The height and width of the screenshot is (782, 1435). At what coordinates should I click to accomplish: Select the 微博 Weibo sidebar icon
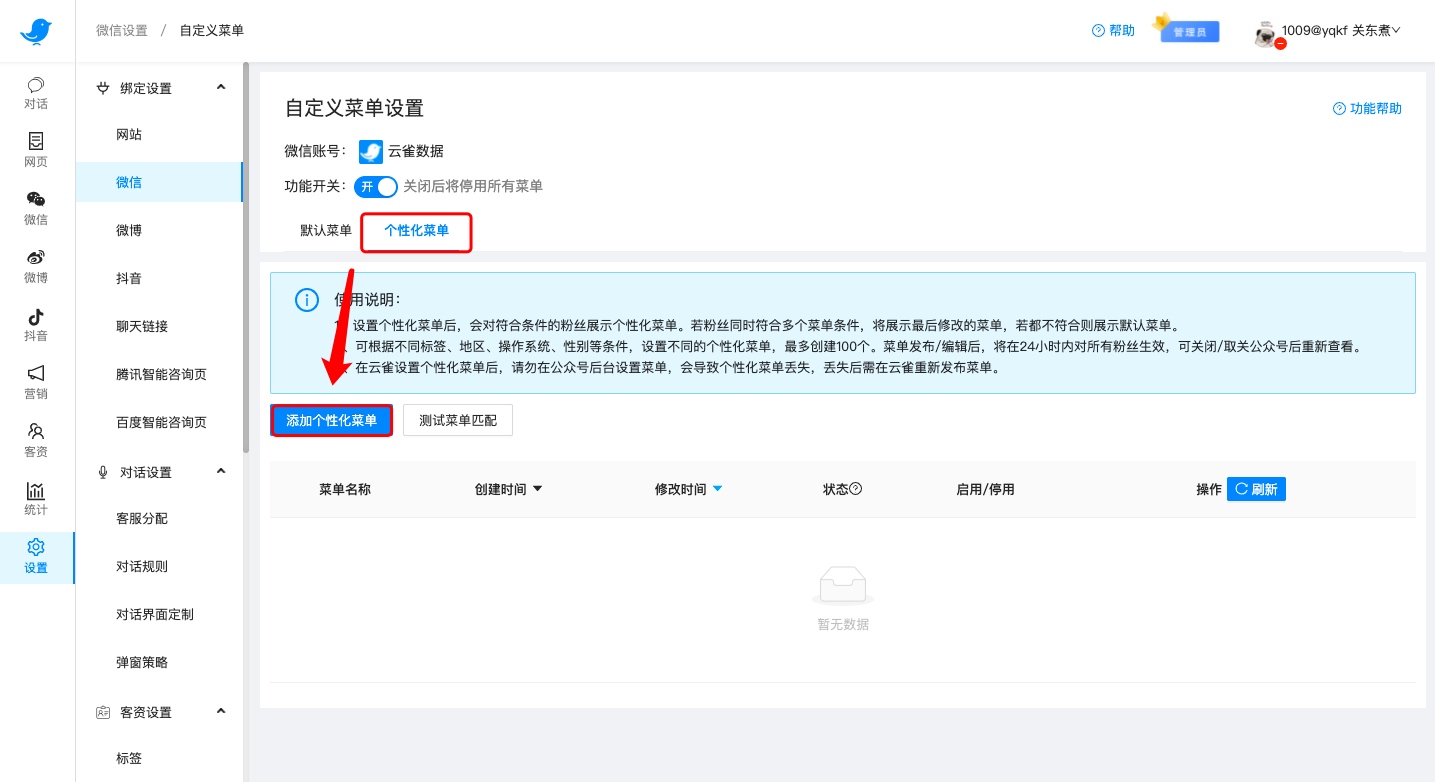pyautogui.click(x=36, y=268)
